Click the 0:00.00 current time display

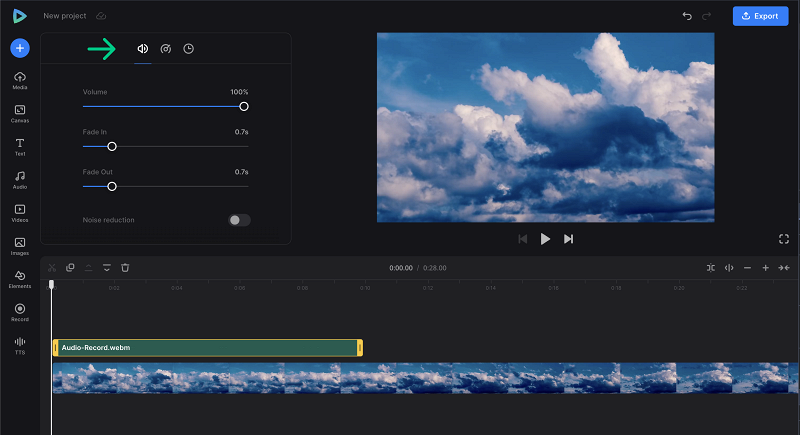[401, 268]
